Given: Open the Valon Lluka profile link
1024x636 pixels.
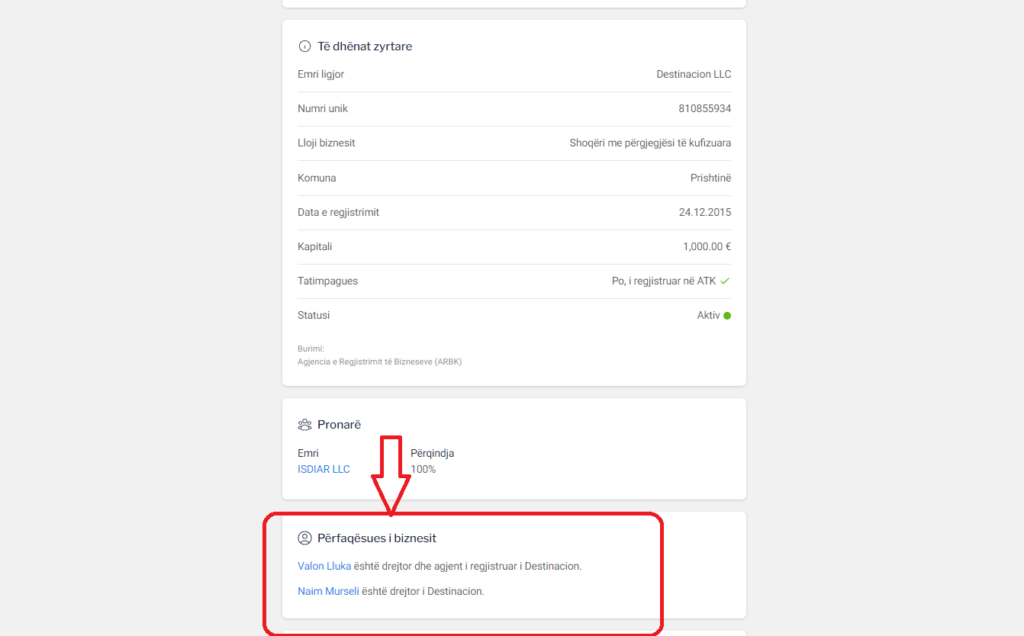Looking at the screenshot, I should [x=324, y=566].
